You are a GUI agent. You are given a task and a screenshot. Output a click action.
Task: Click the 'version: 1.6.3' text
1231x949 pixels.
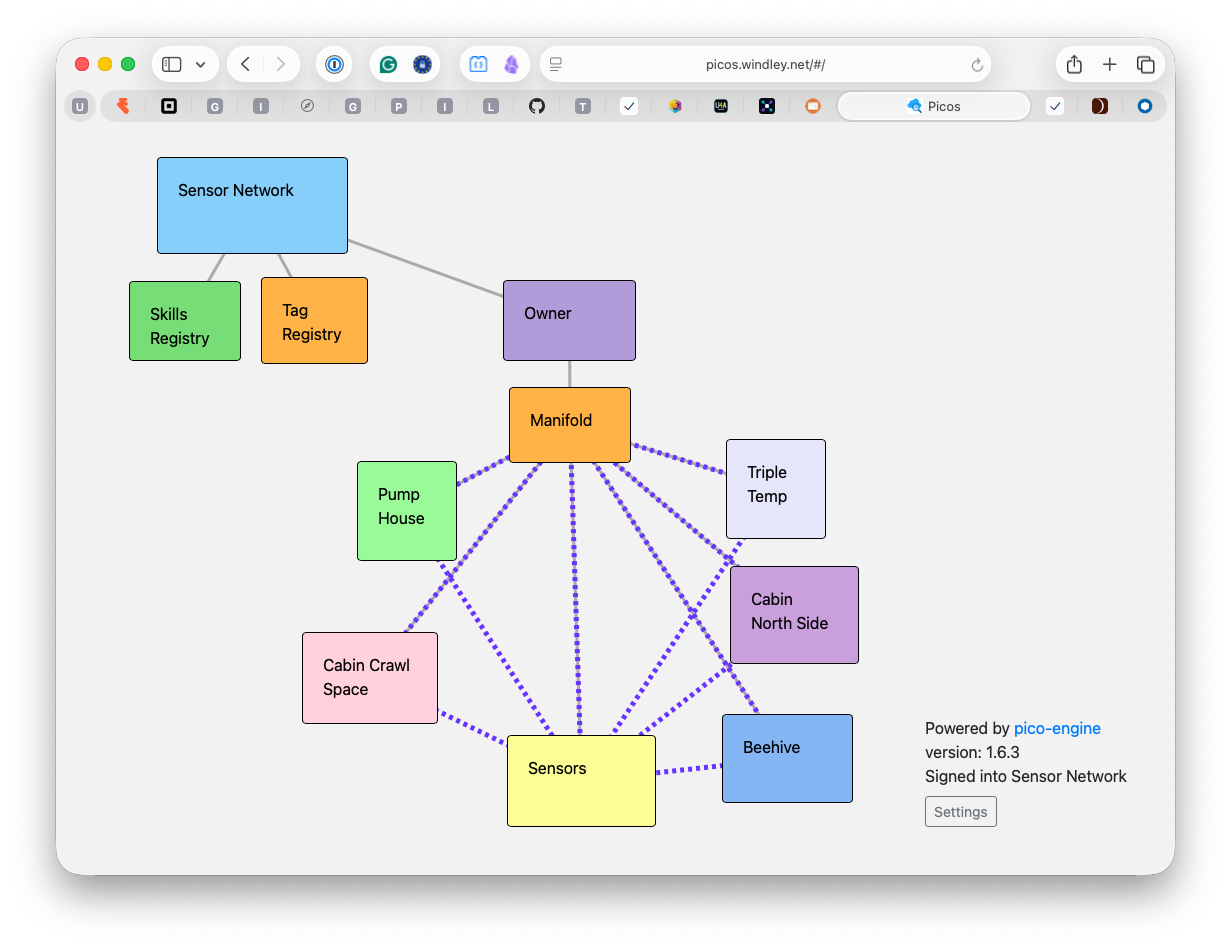[972, 752]
